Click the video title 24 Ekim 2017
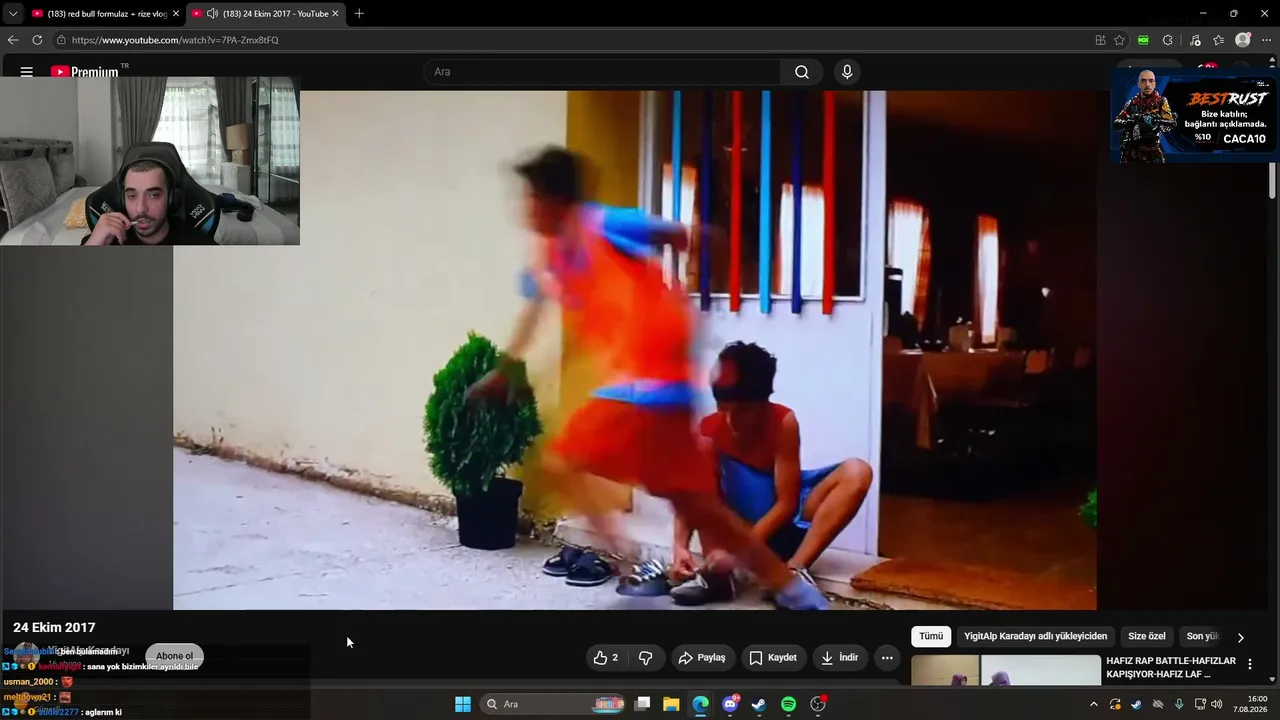The image size is (1280, 720). 54,627
